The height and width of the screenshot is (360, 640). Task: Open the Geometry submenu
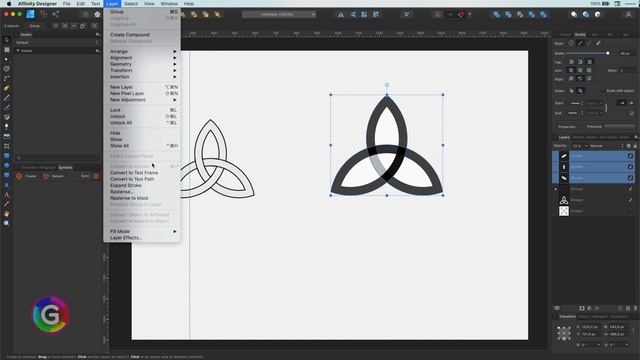[142, 64]
